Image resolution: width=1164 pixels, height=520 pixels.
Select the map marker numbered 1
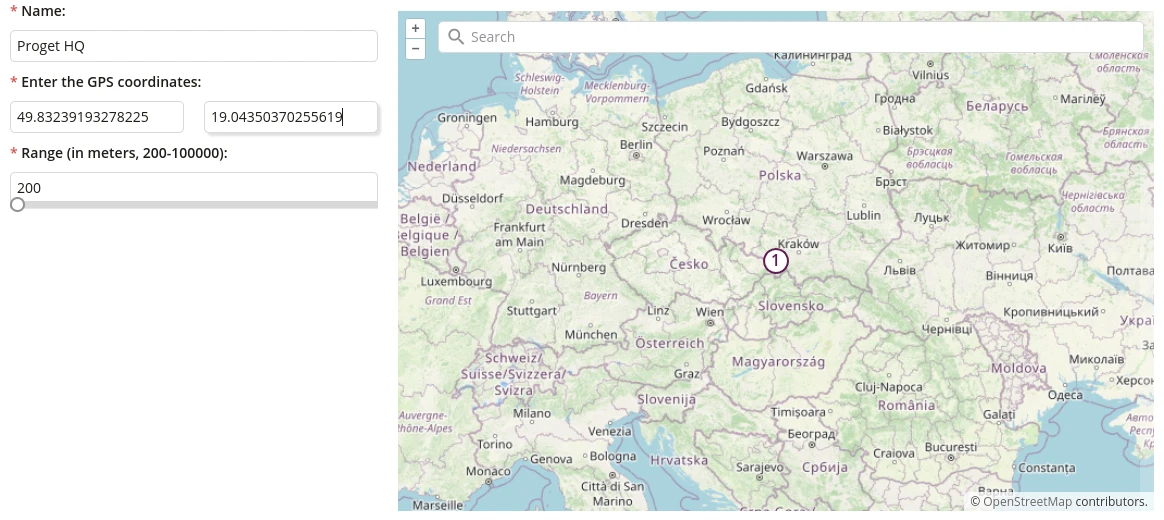coord(775,261)
